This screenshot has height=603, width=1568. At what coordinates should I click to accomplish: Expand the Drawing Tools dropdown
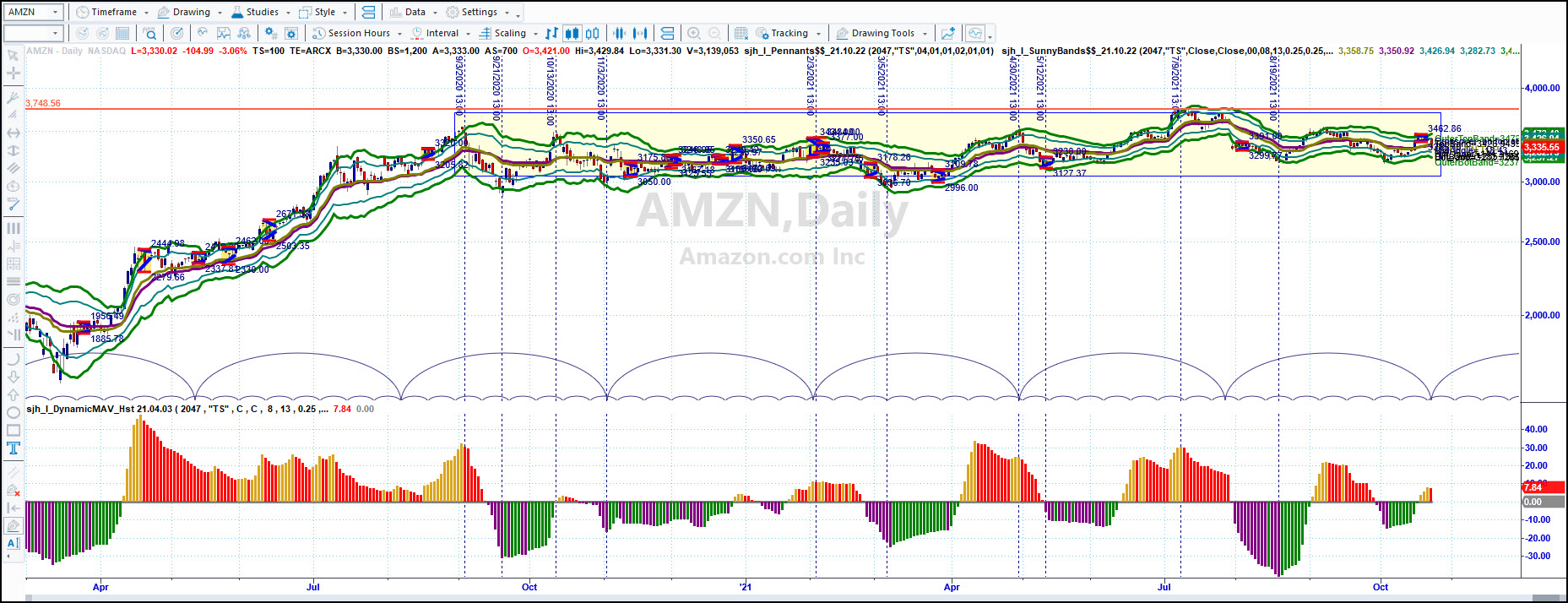click(925, 34)
